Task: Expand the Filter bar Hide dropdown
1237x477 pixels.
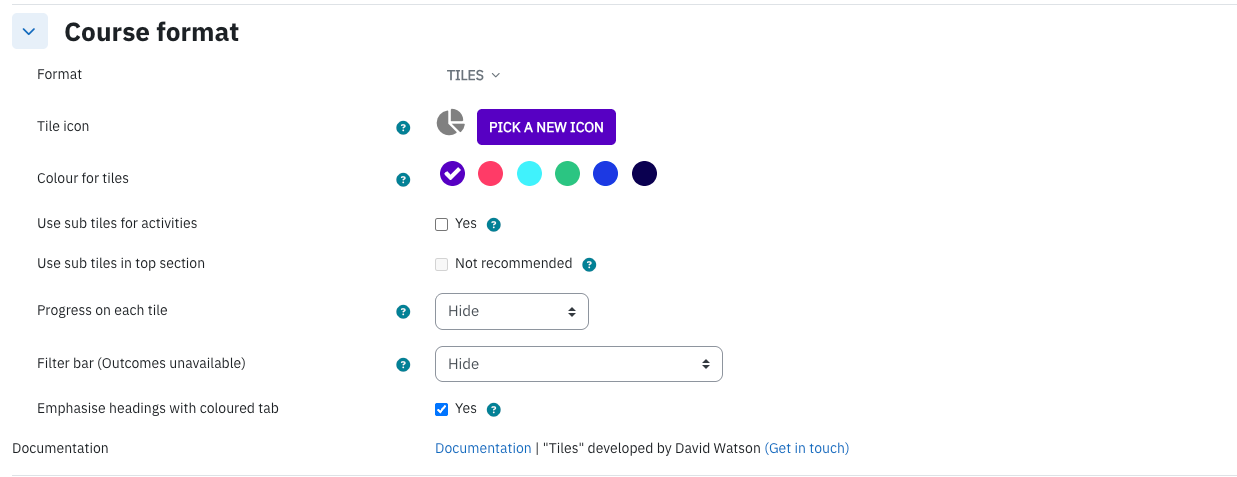Action: click(579, 364)
